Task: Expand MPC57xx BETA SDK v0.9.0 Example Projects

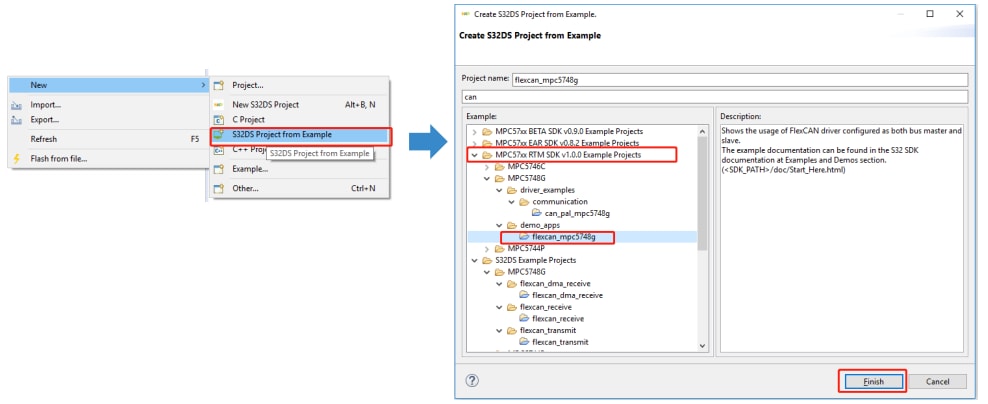Action: 473,131
